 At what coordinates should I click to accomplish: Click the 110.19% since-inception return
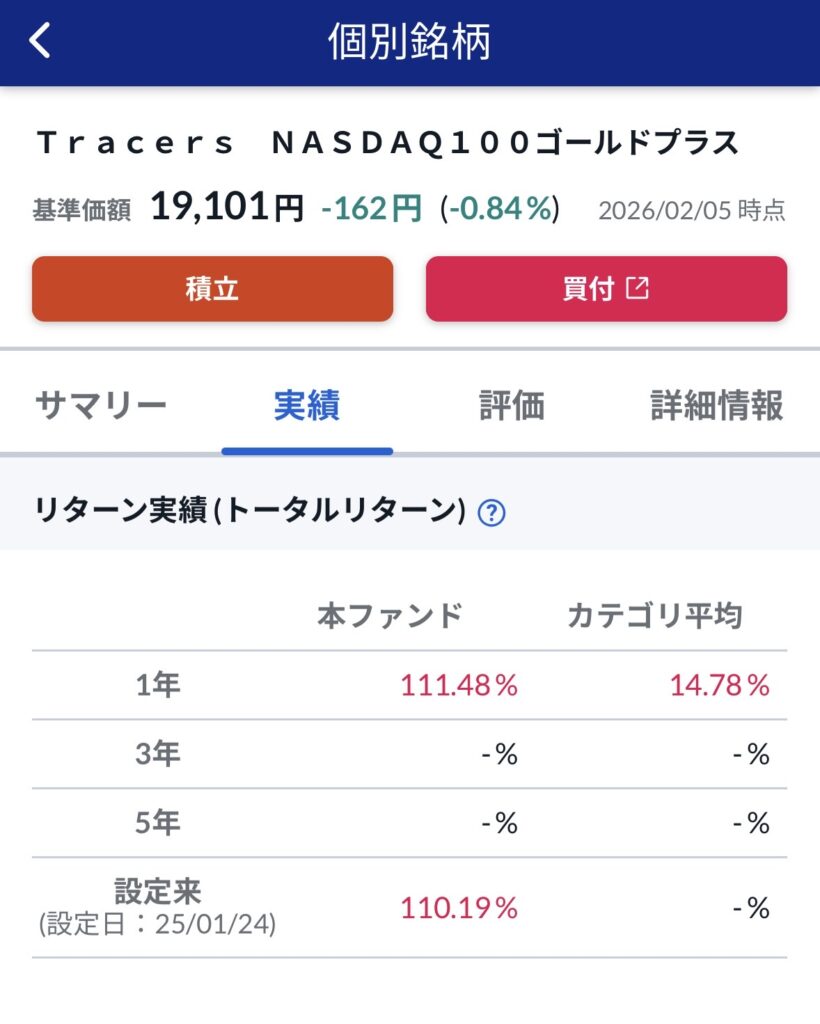click(459, 908)
